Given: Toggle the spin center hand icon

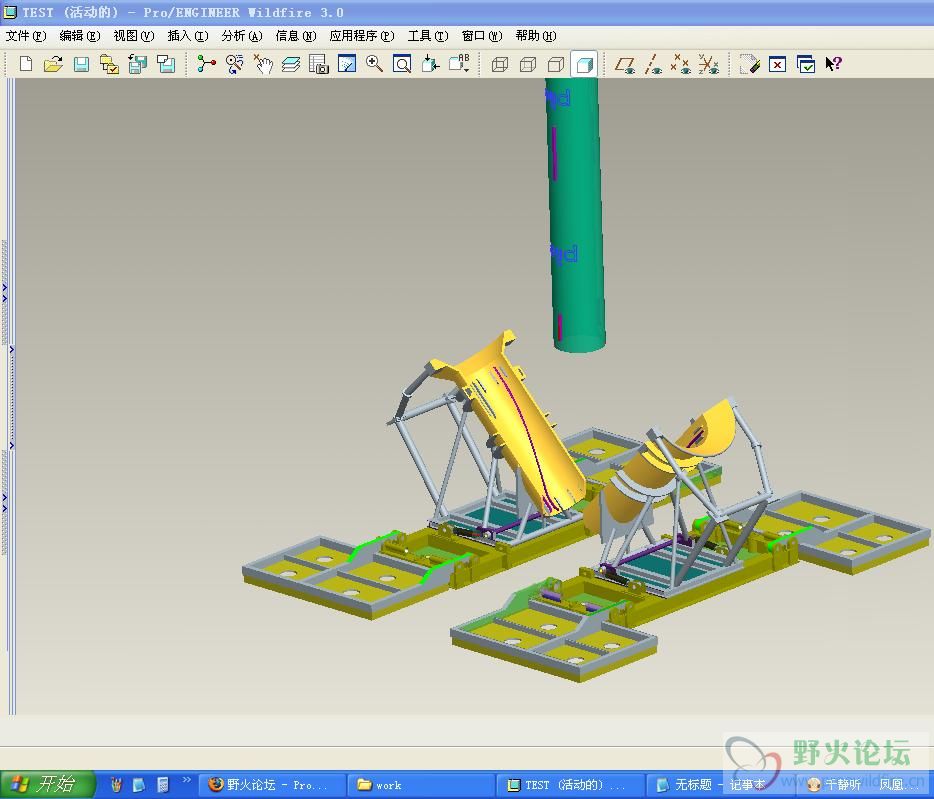Looking at the screenshot, I should 263,64.
